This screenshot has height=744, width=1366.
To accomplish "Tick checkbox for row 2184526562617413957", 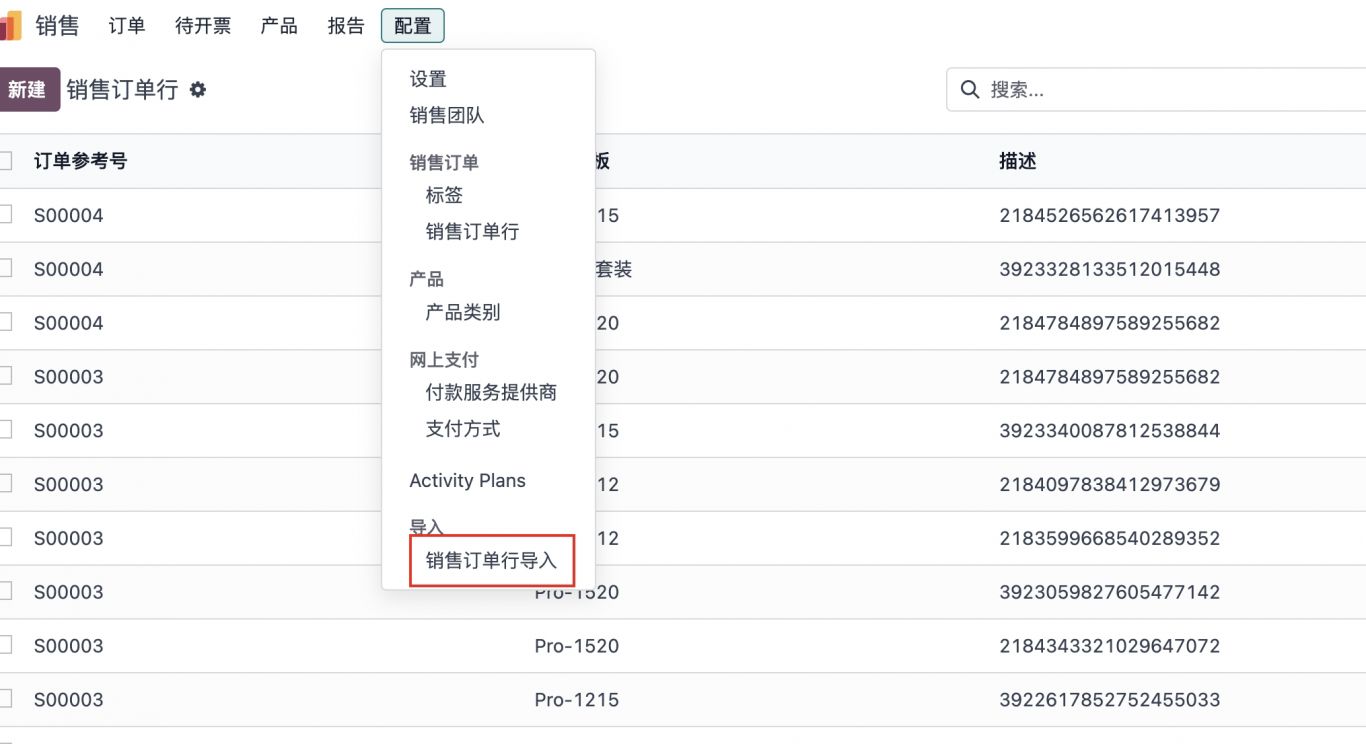I will tap(4, 214).
